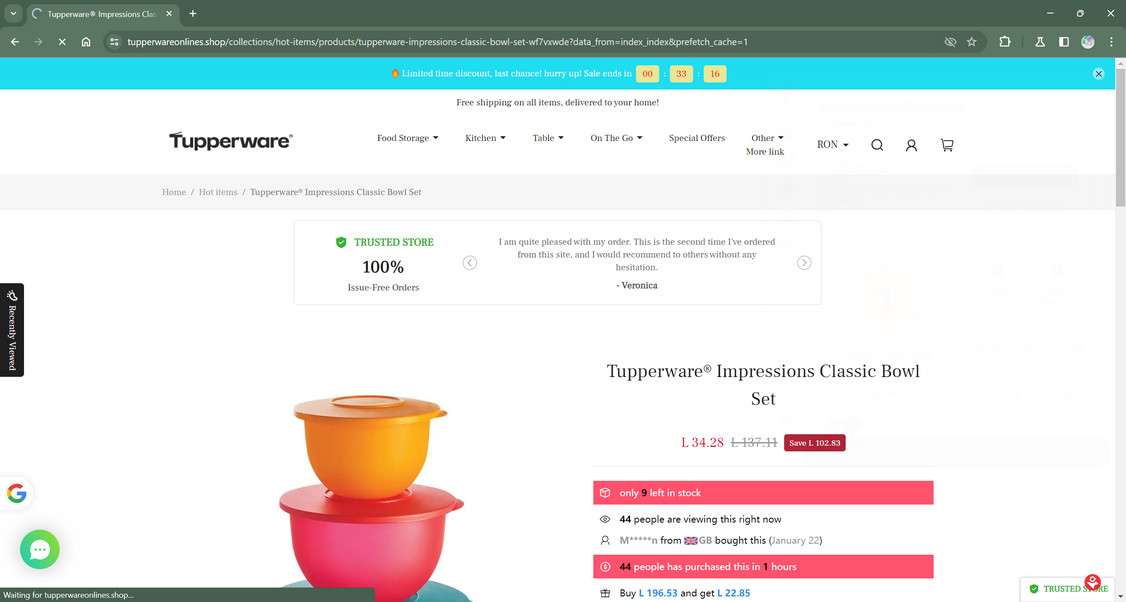Image resolution: width=1126 pixels, height=602 pixels.
Task: Toggle the browser side panel icon
Action: tap(1064, 42)
